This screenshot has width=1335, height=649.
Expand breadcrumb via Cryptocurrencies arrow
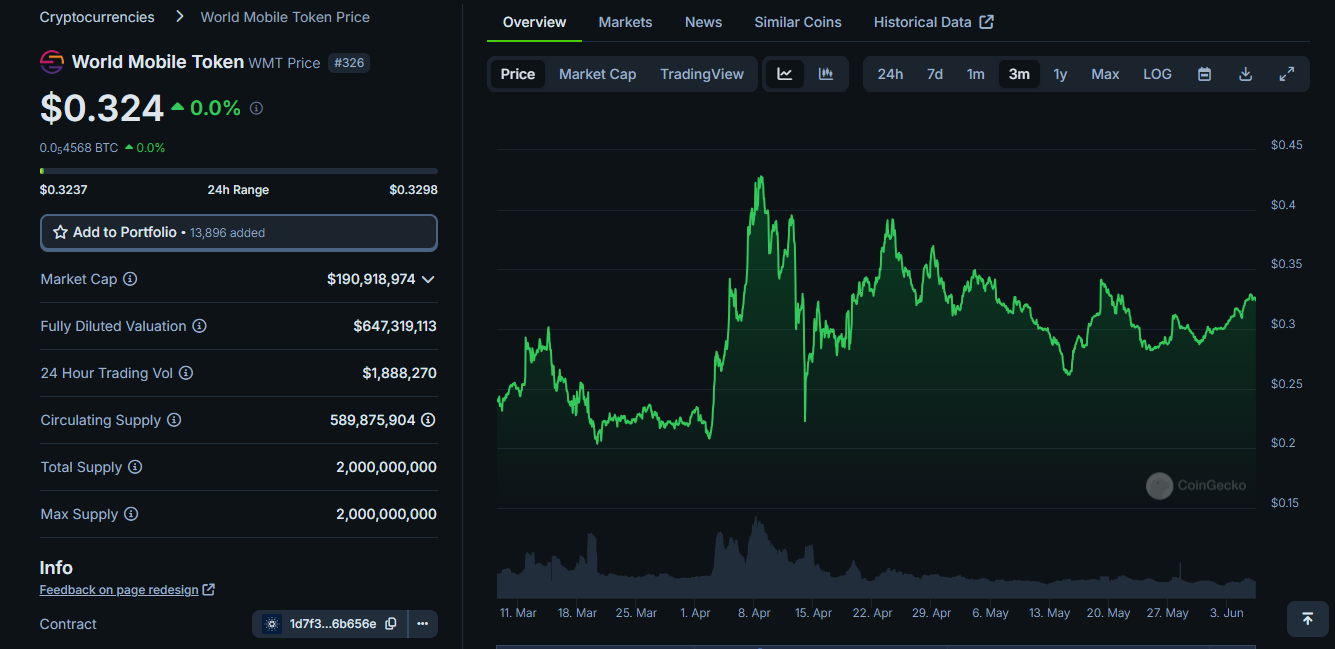178,17
